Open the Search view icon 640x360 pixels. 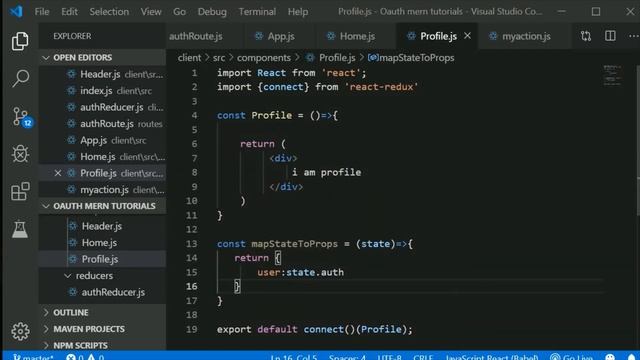(20, 78)
